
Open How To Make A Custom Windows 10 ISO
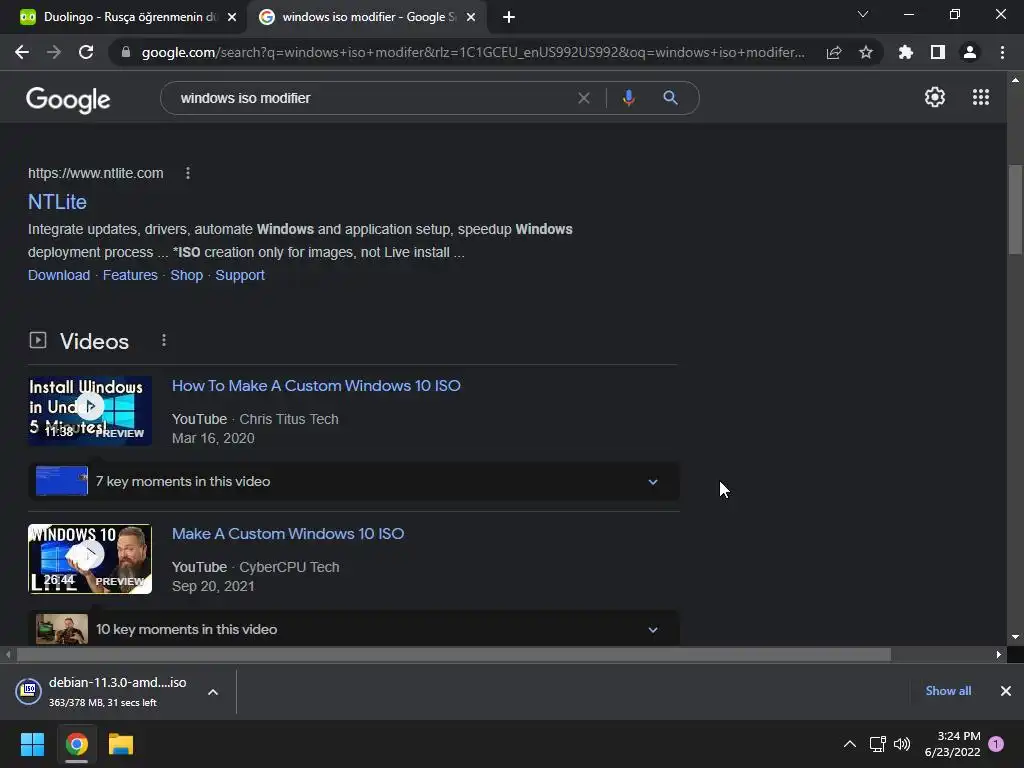tap(316, 385)
